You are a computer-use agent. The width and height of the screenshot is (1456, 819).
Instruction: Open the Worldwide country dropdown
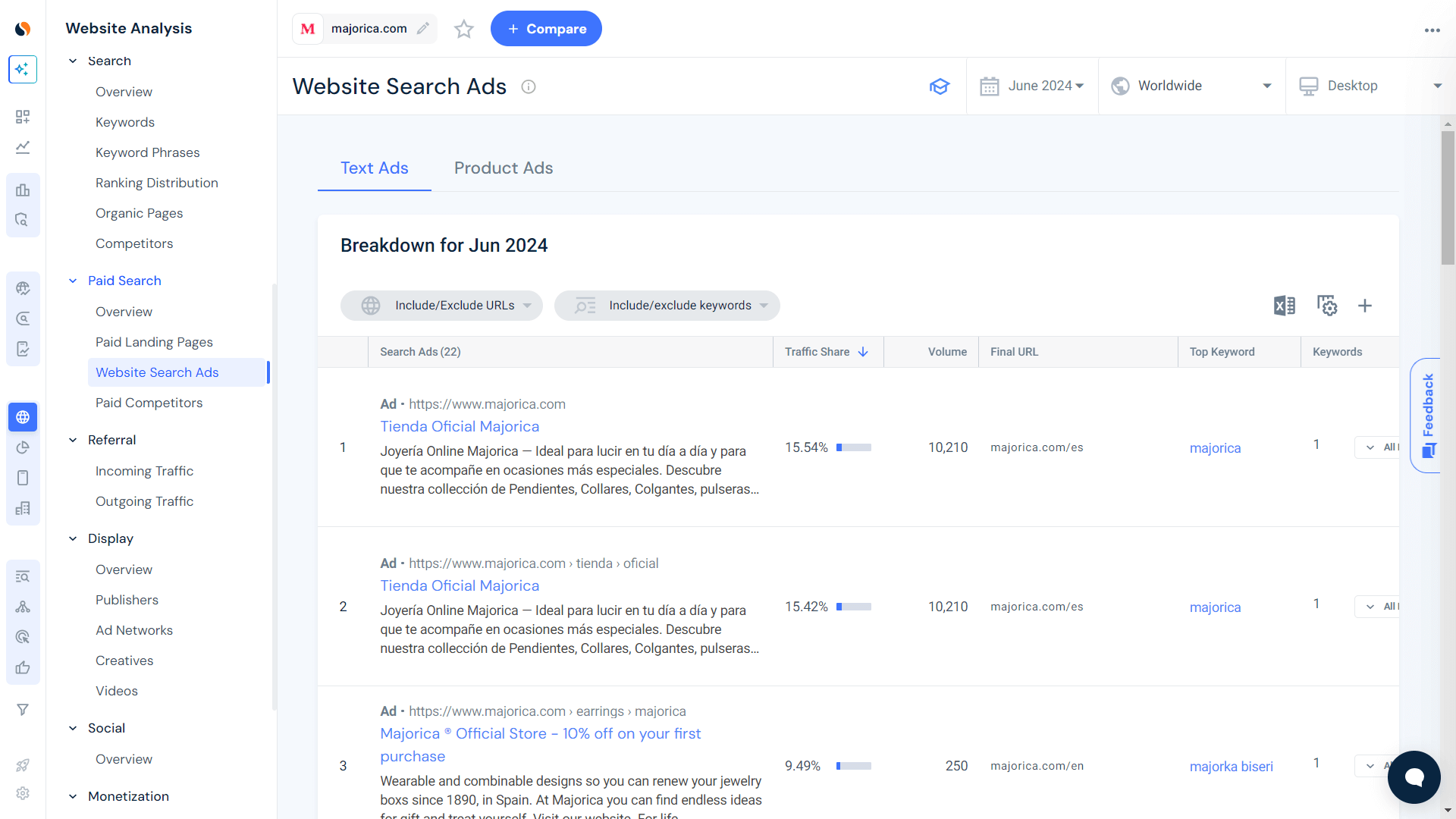[1191, 86]
